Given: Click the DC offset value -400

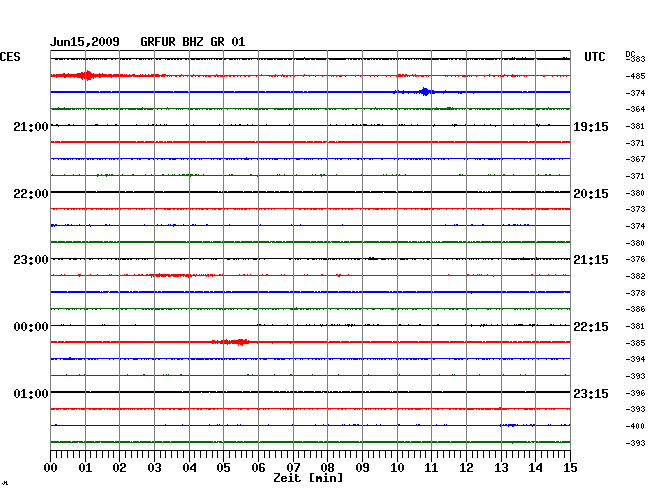Looking at the screenshot, I should point(635,426).
